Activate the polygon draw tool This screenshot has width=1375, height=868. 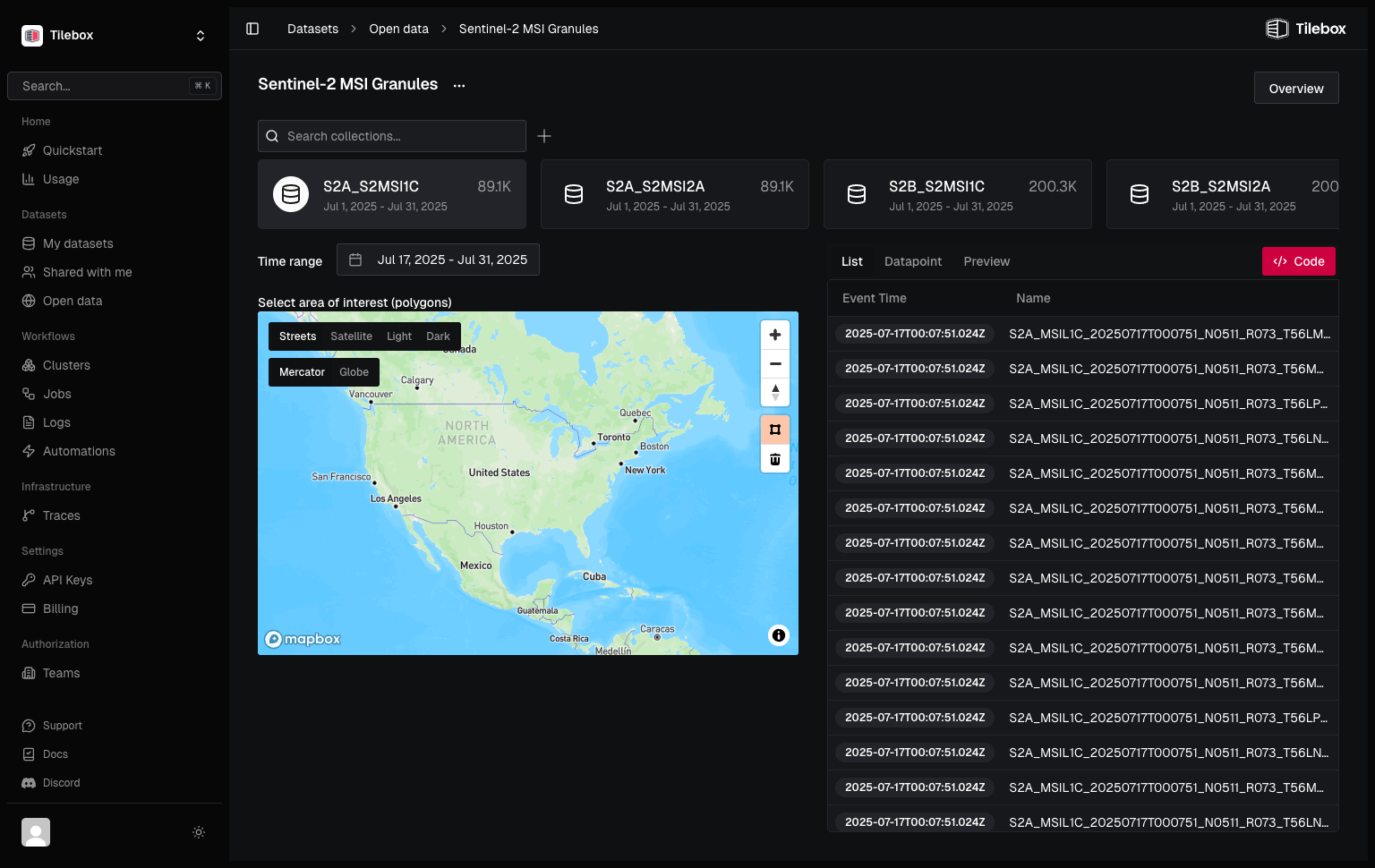pos(775,430)
